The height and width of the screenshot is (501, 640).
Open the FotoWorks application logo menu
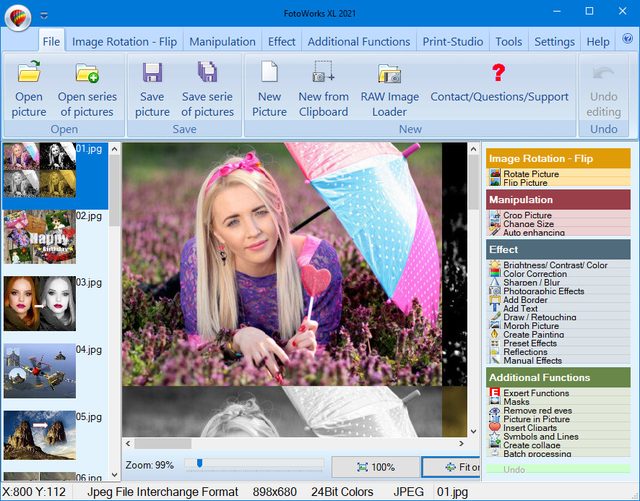[x=18, y=15]
